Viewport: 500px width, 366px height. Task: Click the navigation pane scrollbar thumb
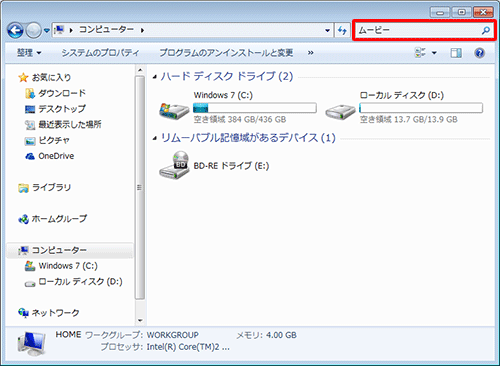coord(140,188)
